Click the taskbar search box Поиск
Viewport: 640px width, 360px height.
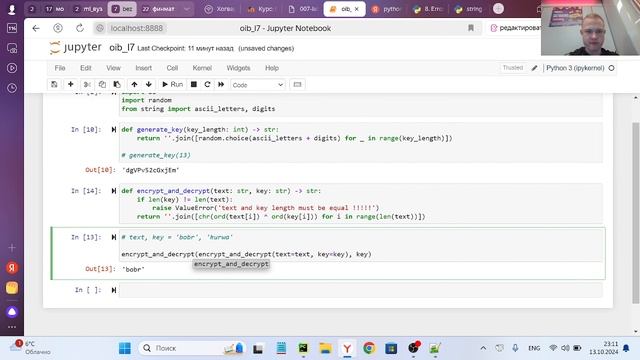pos(192,348)
